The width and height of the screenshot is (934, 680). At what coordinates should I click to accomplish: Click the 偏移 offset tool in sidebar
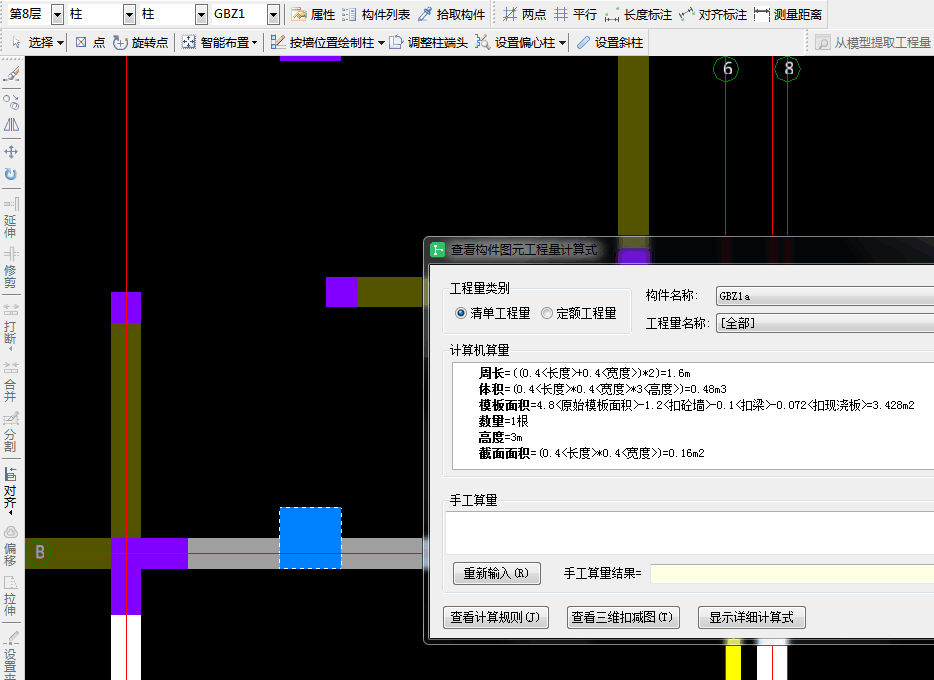coord(11,546)
